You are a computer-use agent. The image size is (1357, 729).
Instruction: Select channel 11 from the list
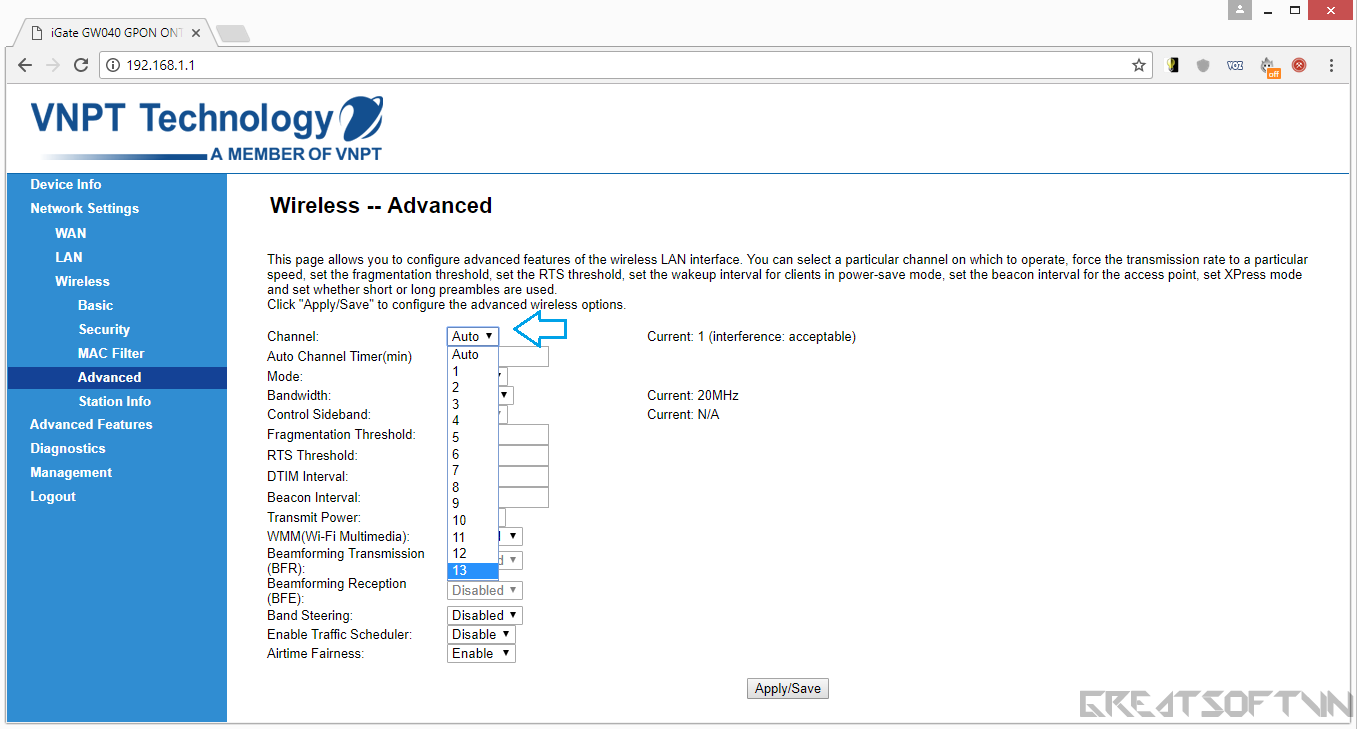click(472, 537)
